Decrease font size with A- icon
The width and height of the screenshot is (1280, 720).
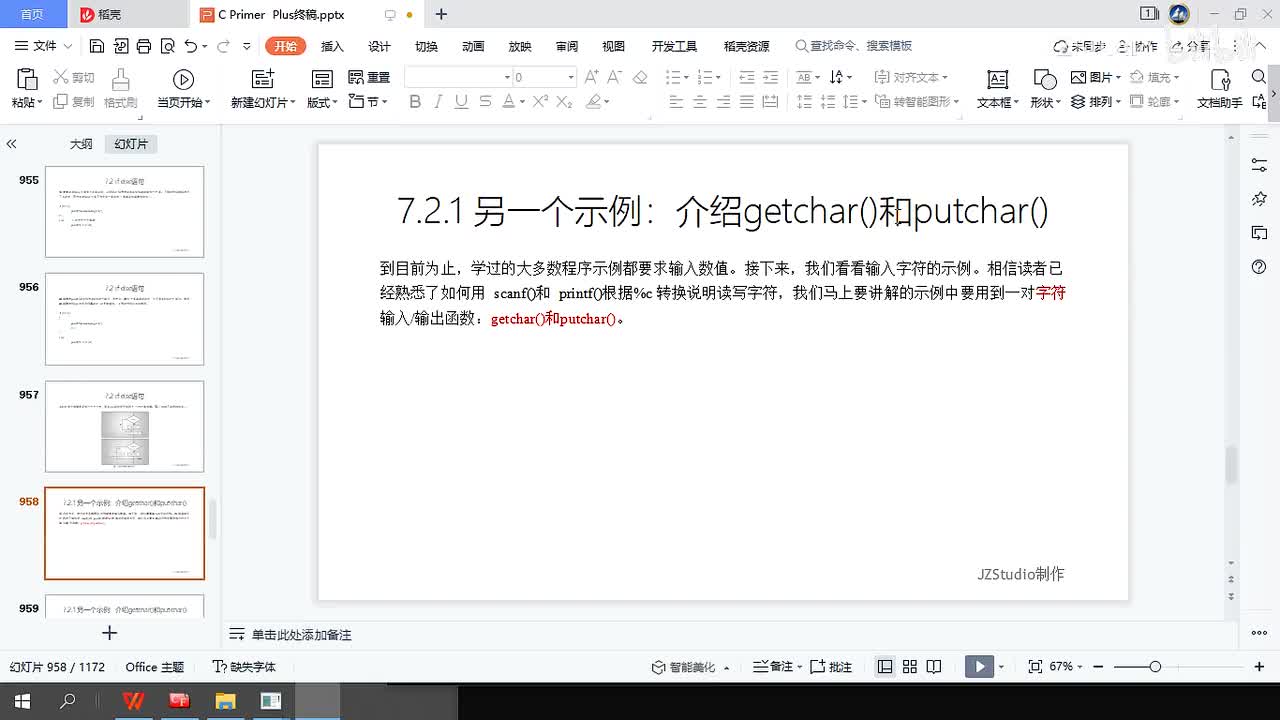(x=616, y=77)
